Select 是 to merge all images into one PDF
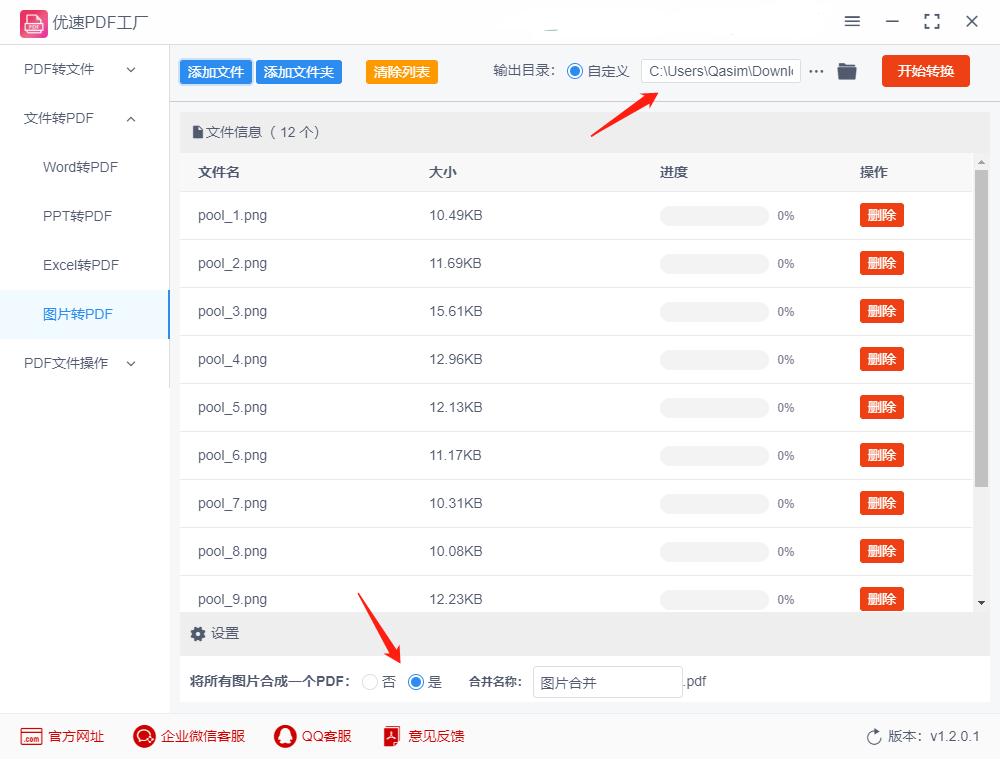The height and width of the screenshot is (760, 1000). tap(415, 682)
